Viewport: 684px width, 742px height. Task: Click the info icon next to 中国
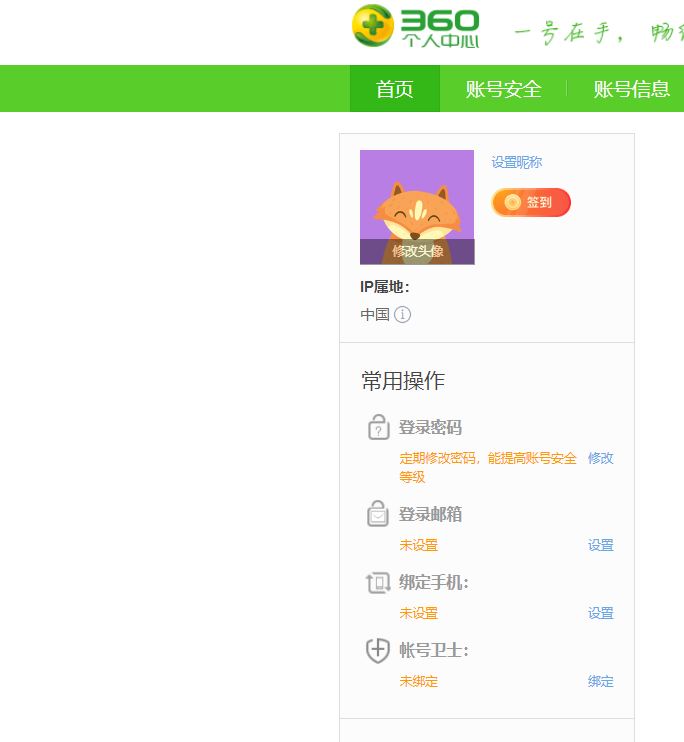(402, 314)
